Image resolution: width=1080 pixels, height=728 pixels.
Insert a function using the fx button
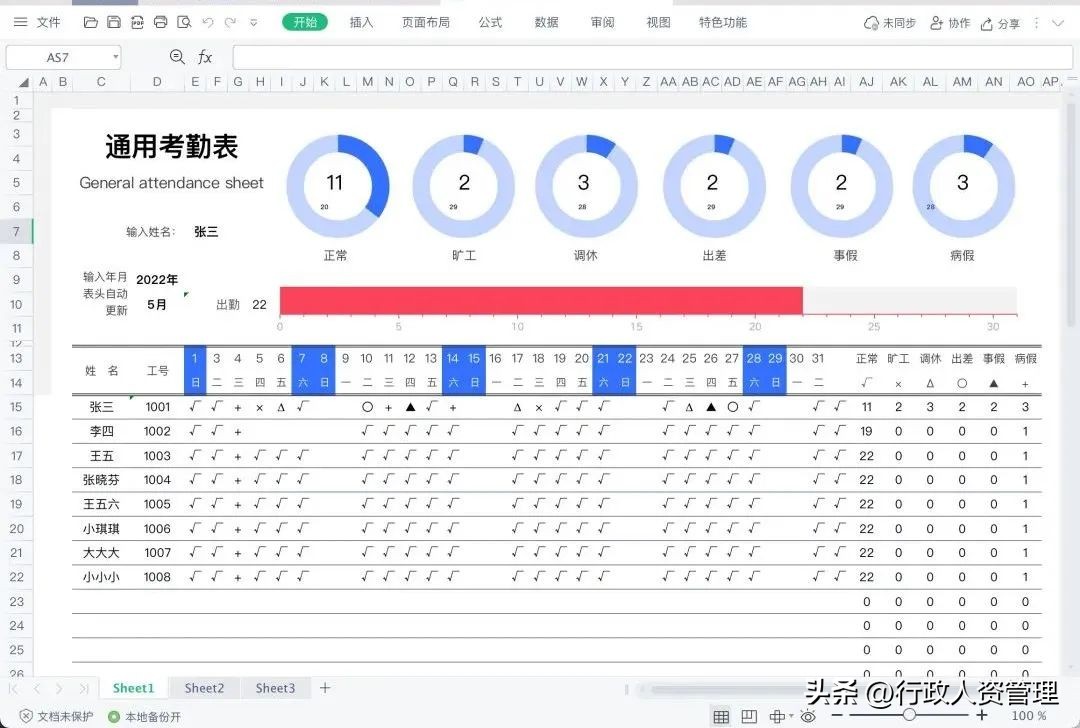click(x=205, y=57)
